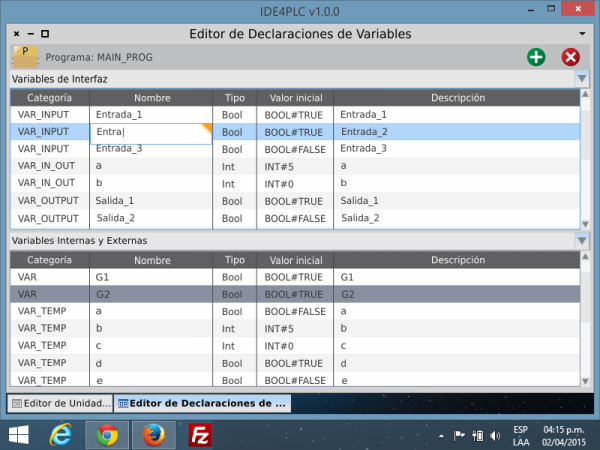This screenshot has width=600, height=450.
Task: Click the red delete variable icon
Action: 571,57
